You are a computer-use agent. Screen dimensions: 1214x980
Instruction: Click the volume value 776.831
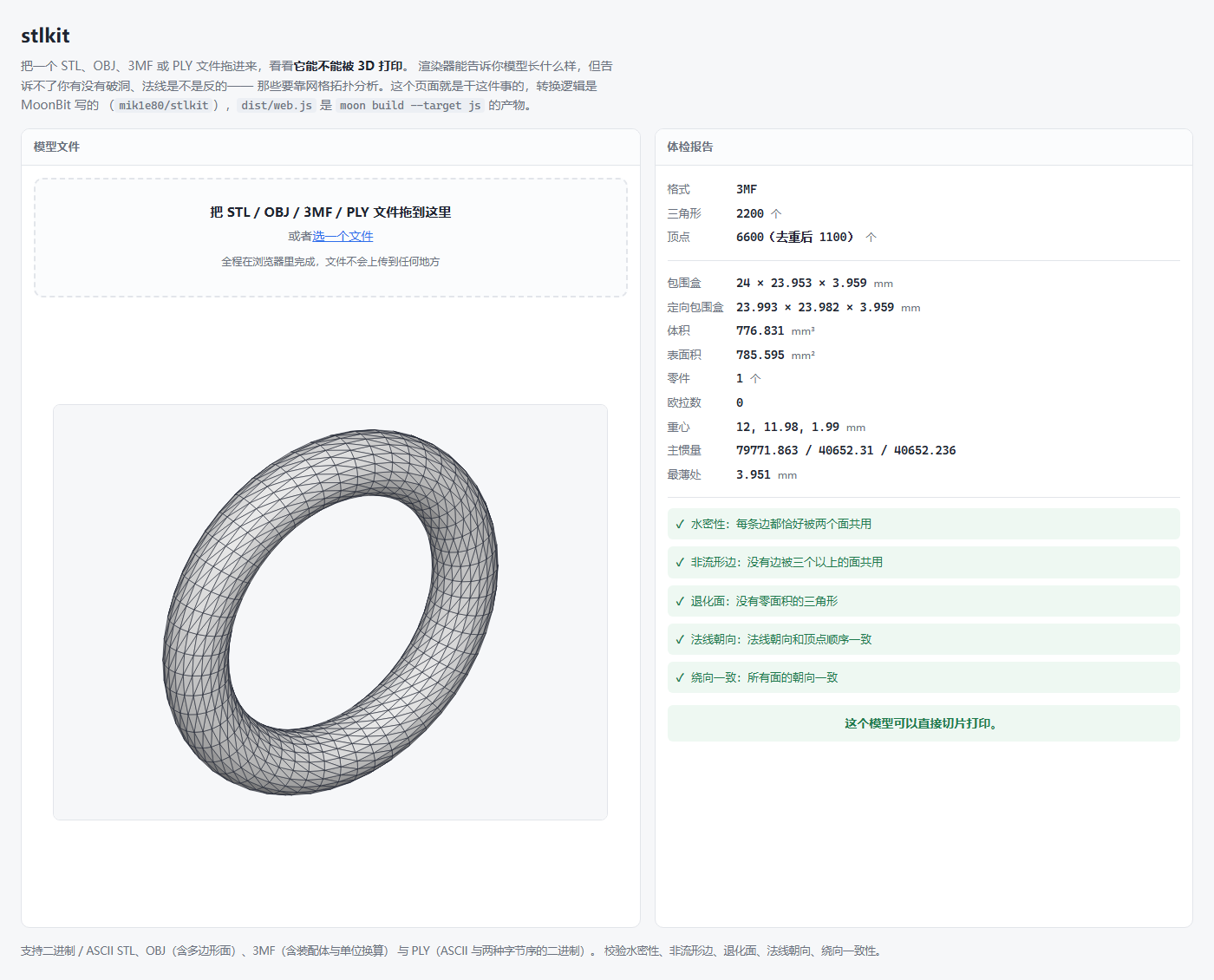pyautogui.click(x=760, y=330)
